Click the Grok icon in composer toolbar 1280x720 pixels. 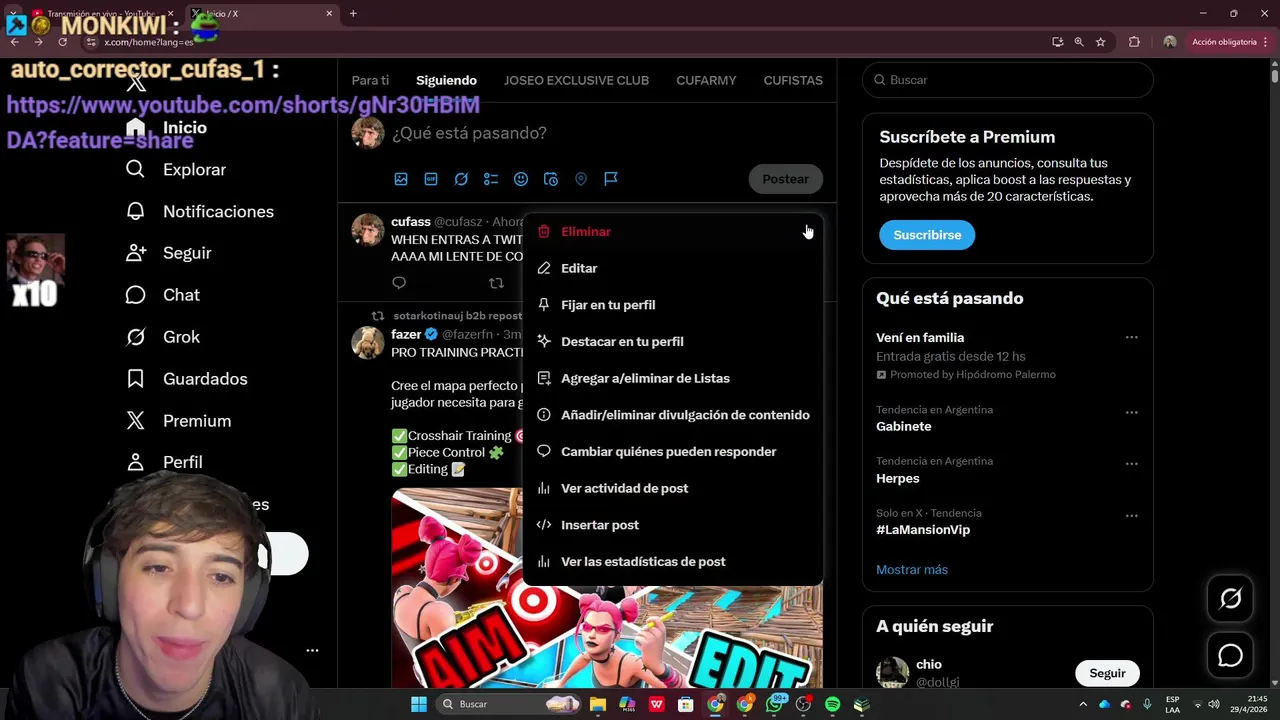[461, 179]
